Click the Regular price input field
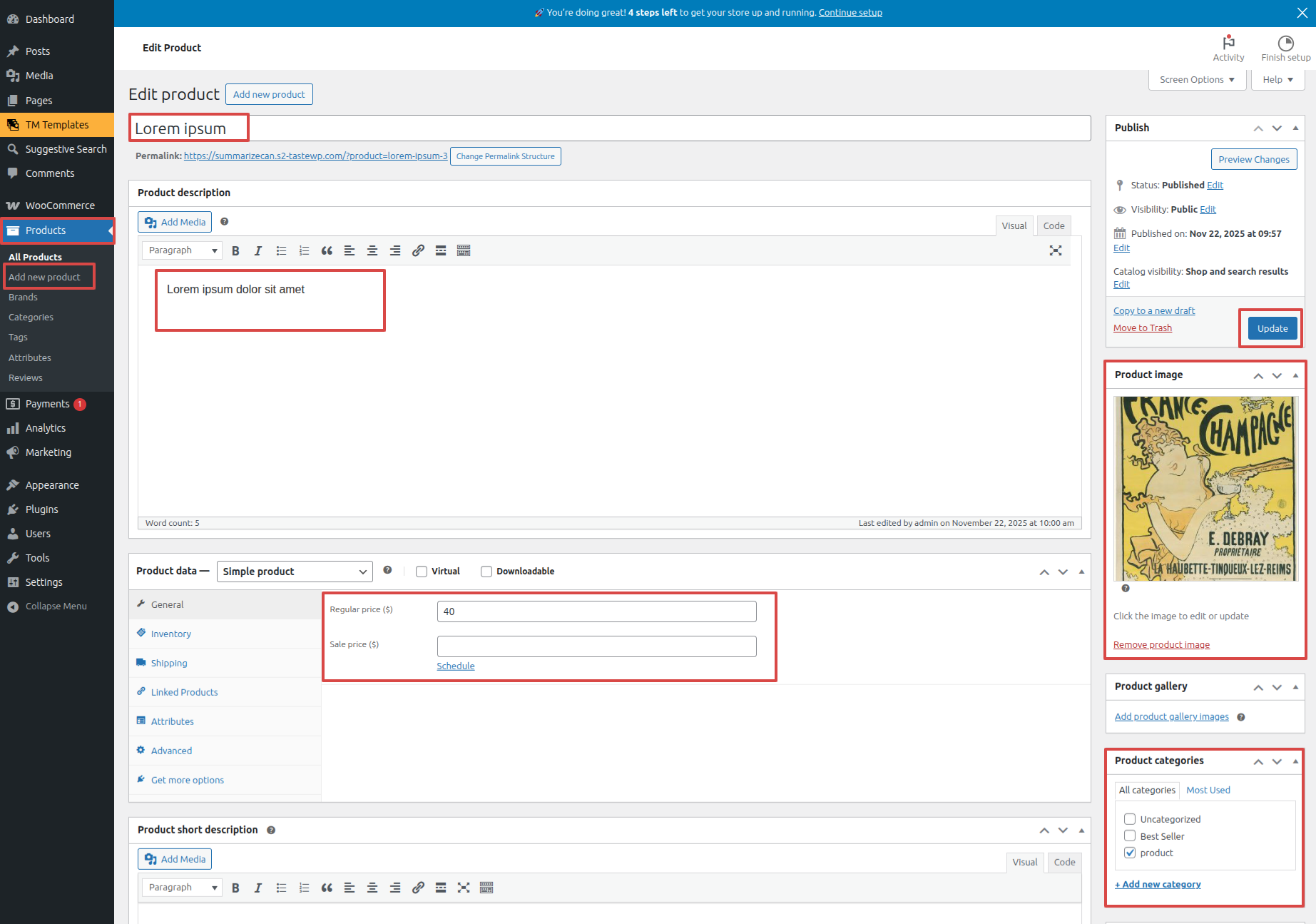This screenshot has height=924, width=1316. (596, 611)
